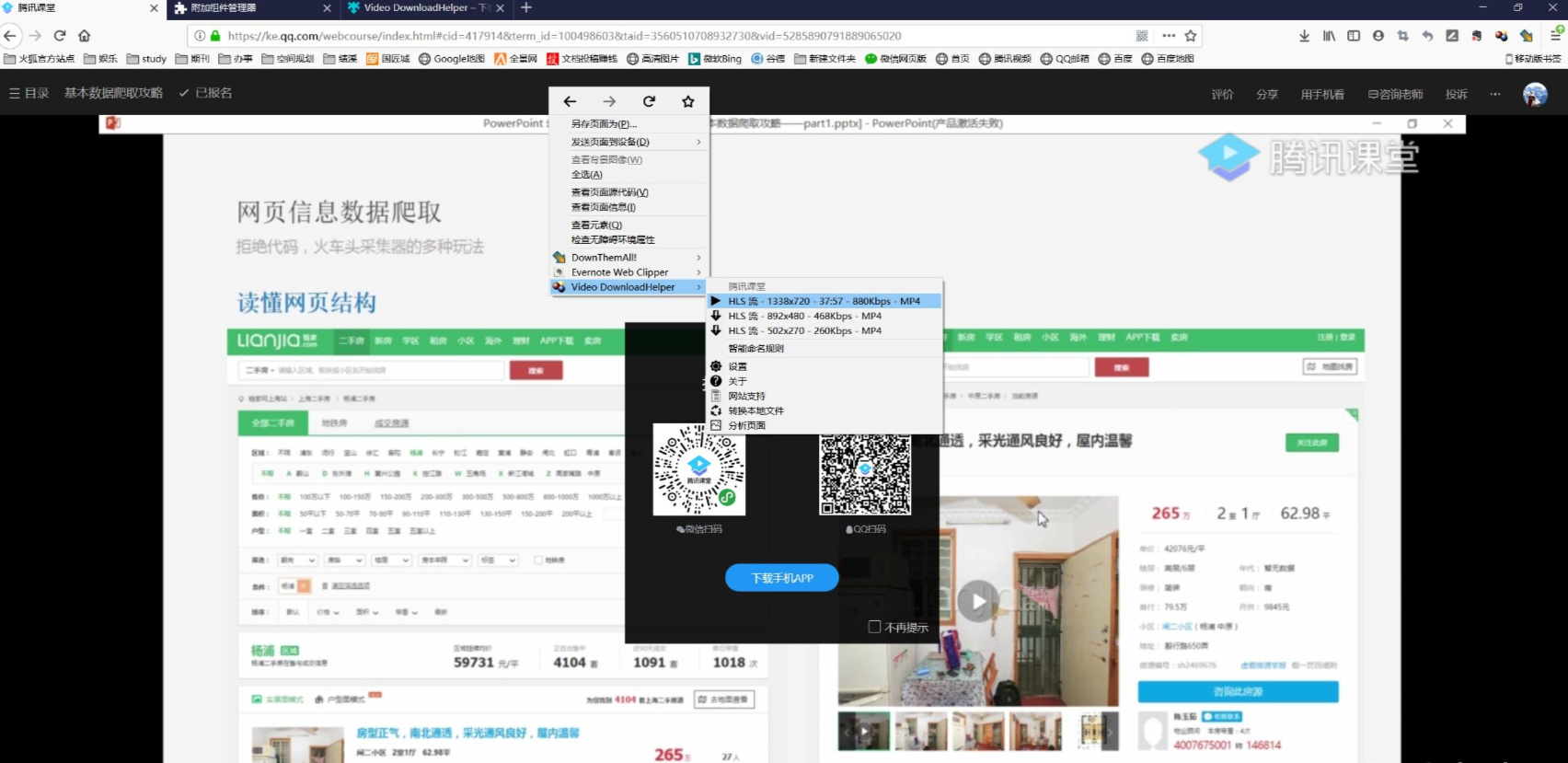Open 设置 in DownloadHelper submenu
The width and height of the screenshot is (1568, 763).
click(x=824, y=366)
